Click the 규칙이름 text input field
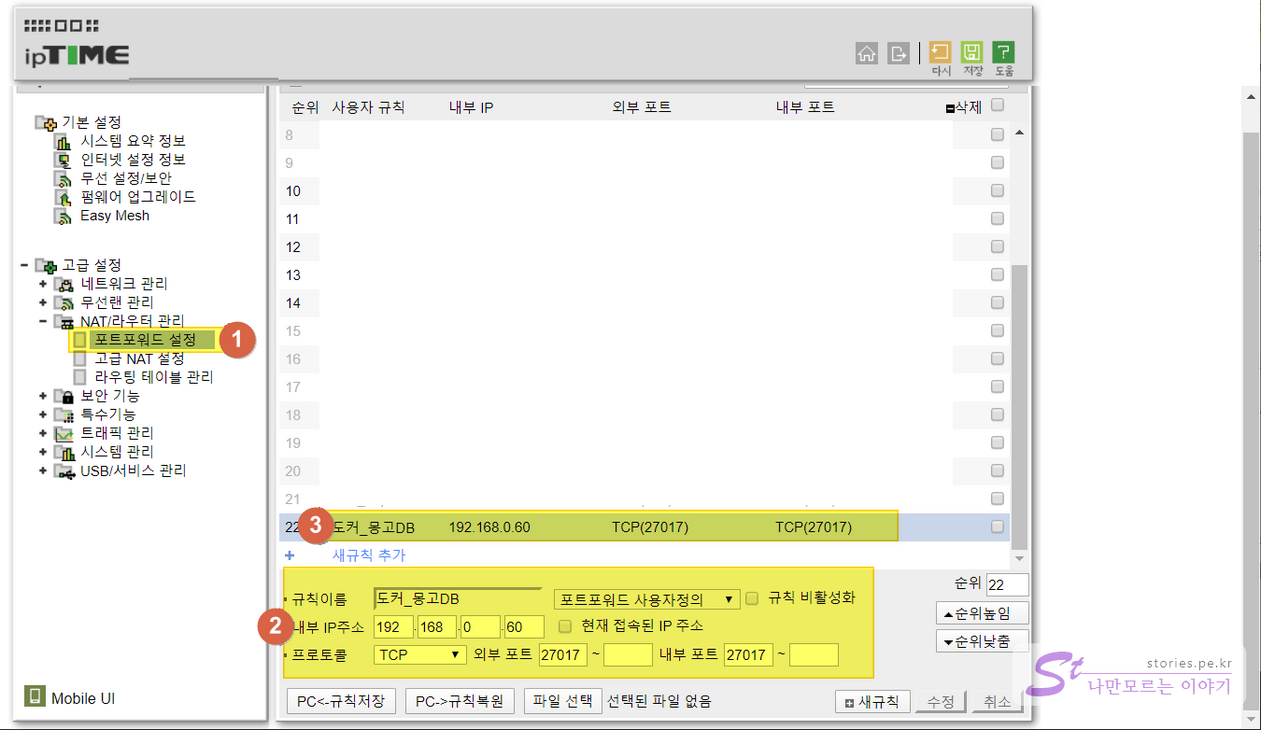 click(x=457, y=599)
